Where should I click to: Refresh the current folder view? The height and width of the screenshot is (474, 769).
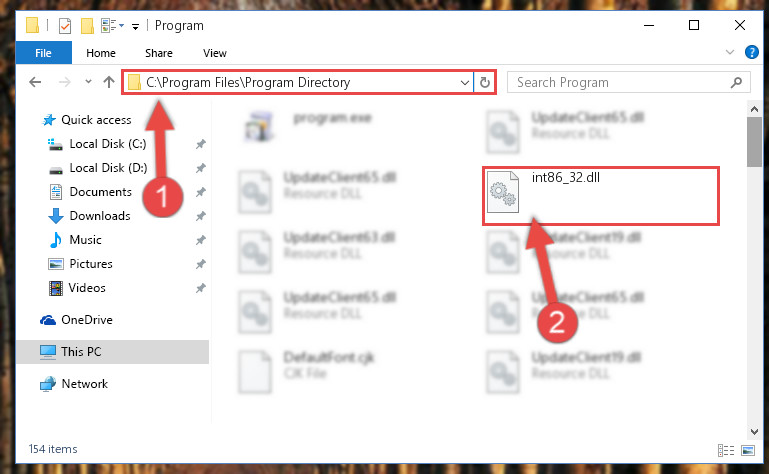tap(485, 82)
